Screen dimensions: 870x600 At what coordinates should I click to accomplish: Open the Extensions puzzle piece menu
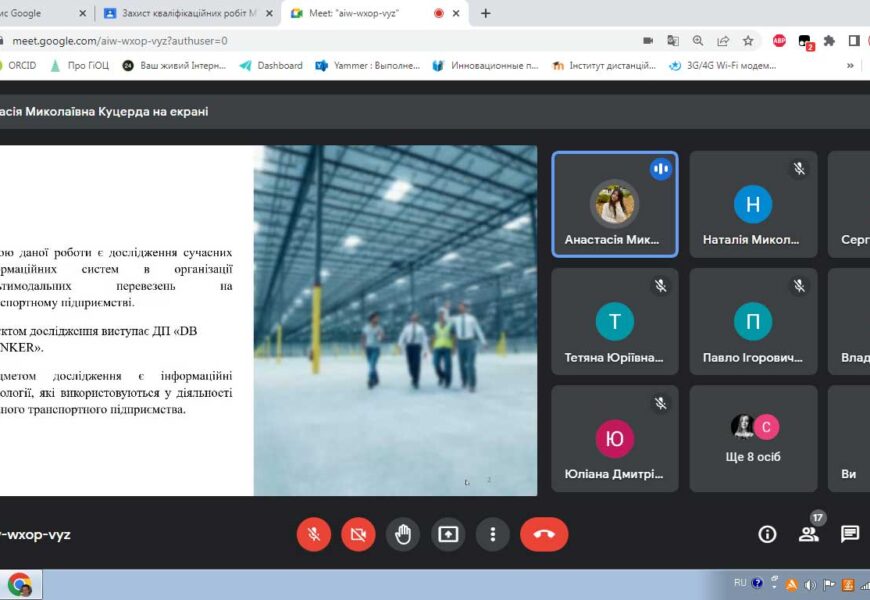pos(829,41)
